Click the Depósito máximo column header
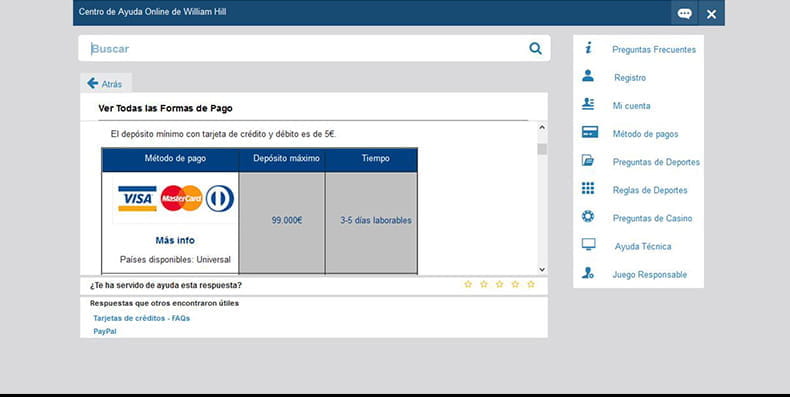This screenshot has width=790, height=397. [x=282, y=160]
